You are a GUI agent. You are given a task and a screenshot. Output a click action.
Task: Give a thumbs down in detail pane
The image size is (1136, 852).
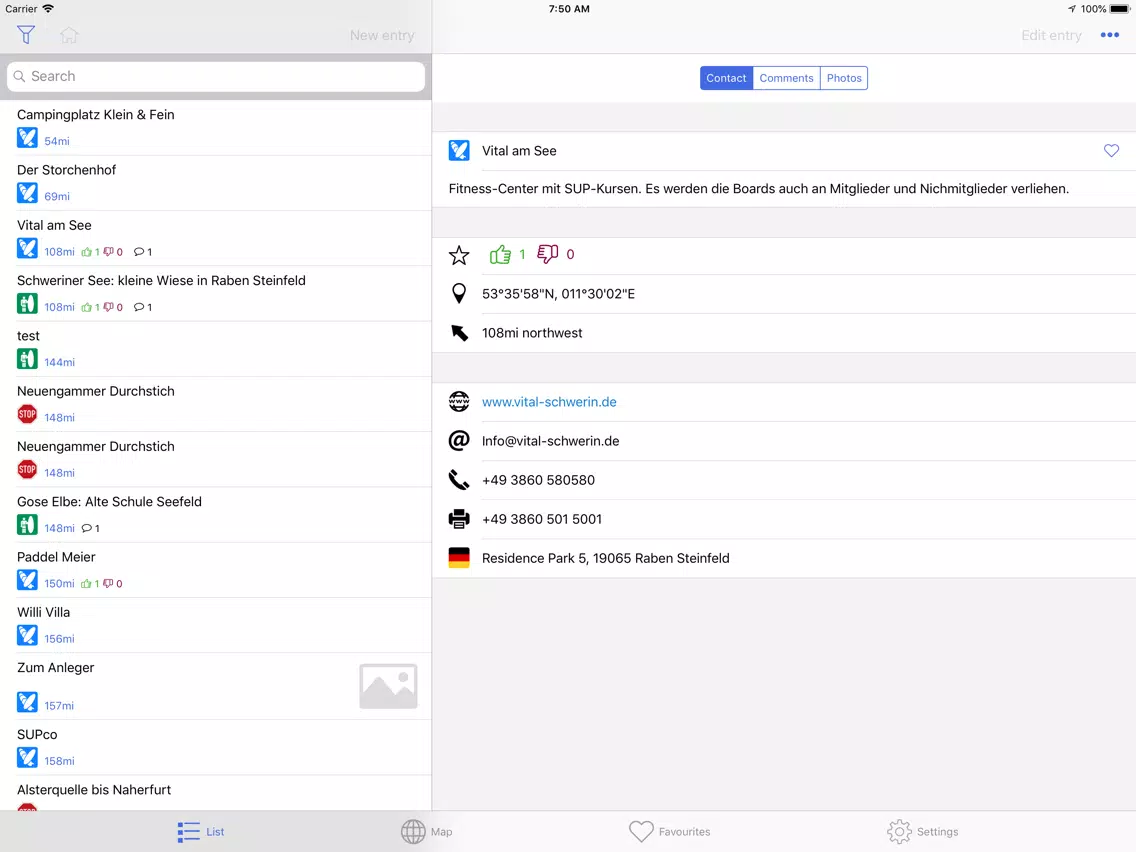tap(548, 254)
